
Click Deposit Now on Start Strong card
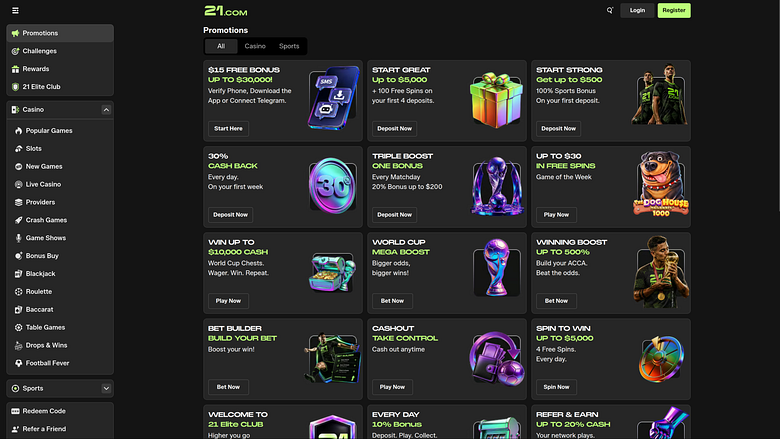[559, 129]
